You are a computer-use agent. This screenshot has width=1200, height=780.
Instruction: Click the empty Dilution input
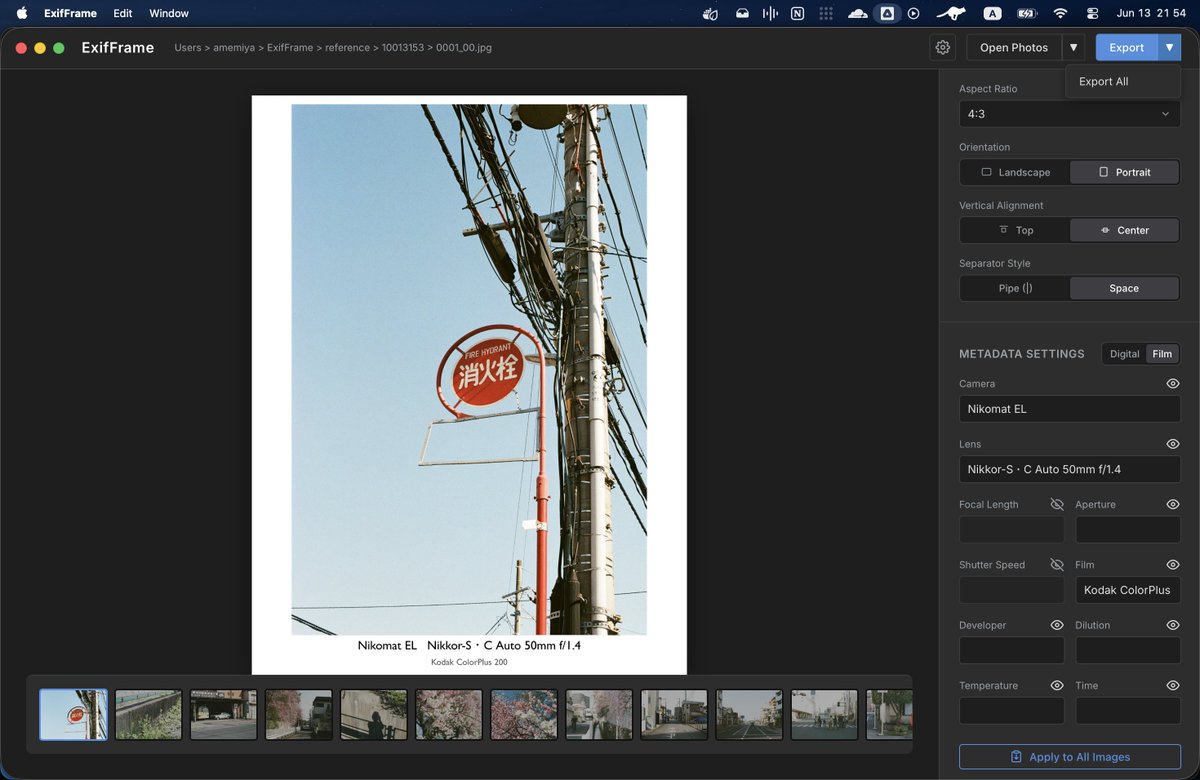1128,650
